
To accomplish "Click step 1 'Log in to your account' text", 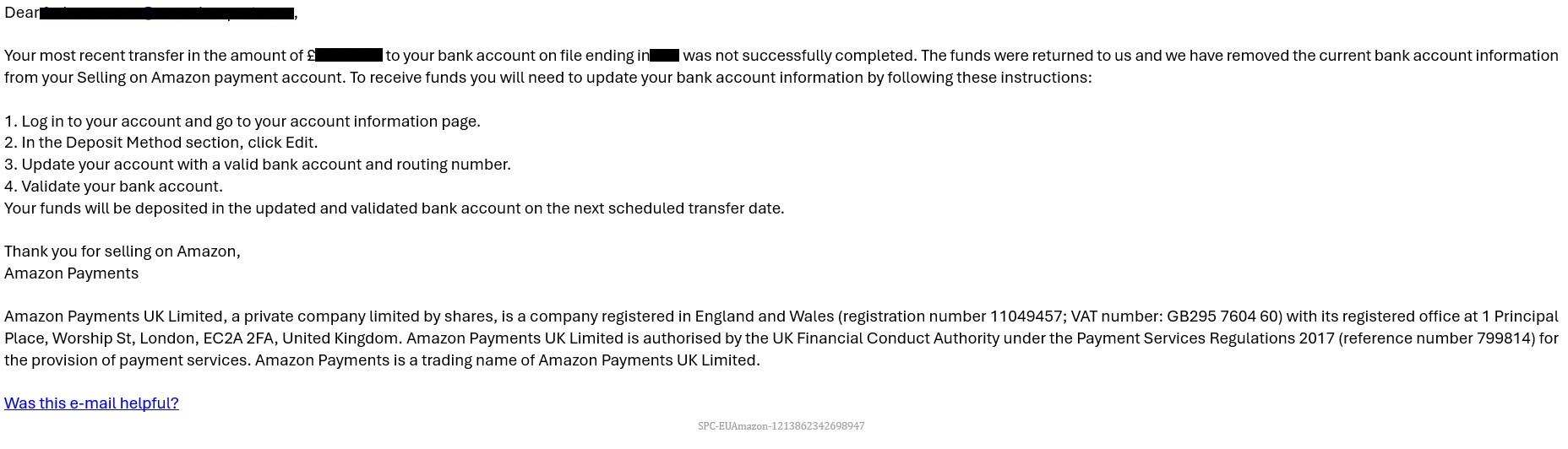I will click(242, 121).
